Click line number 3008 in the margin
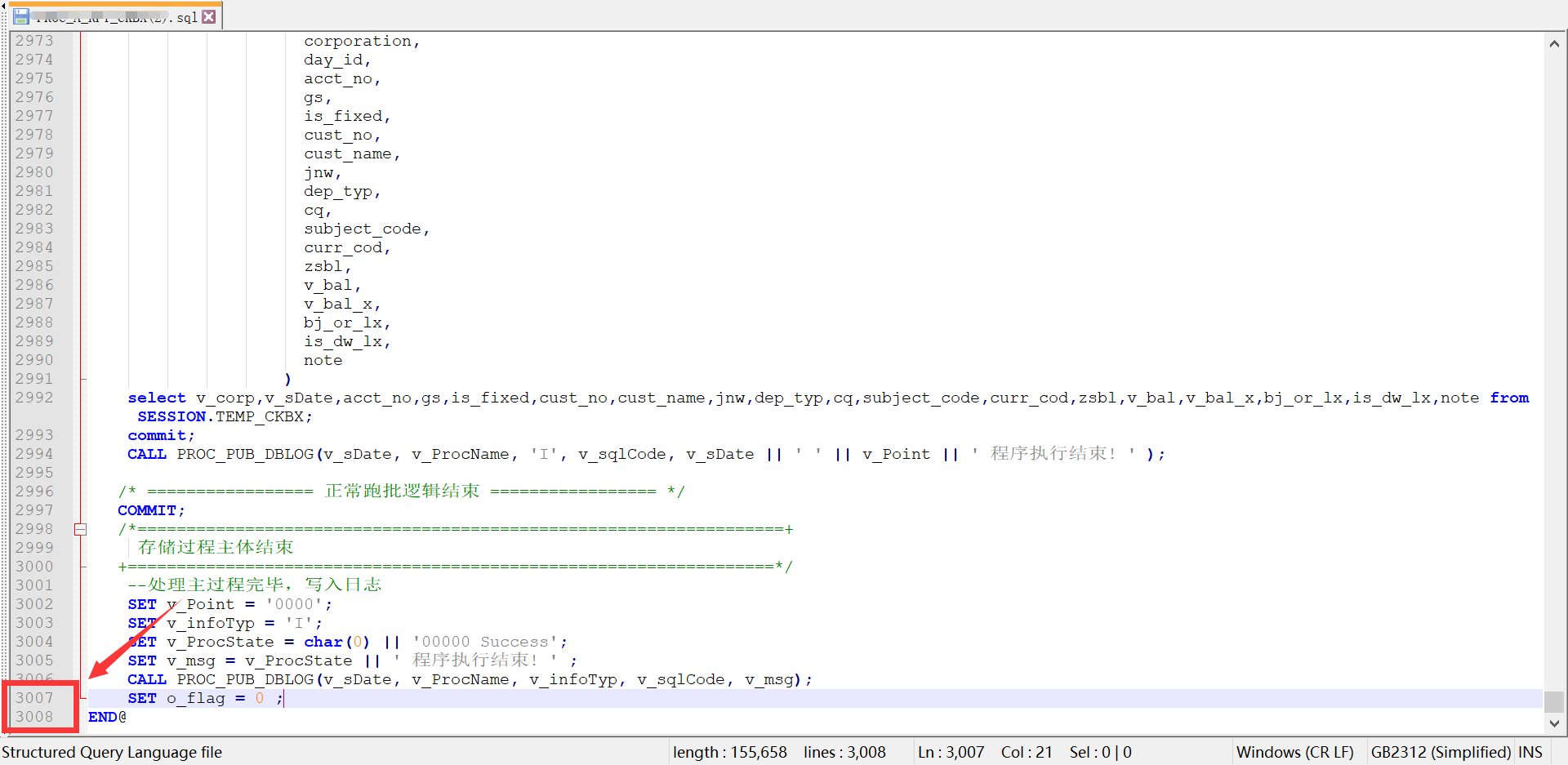This screenshot has height=765, width=1568. [34, 717]
